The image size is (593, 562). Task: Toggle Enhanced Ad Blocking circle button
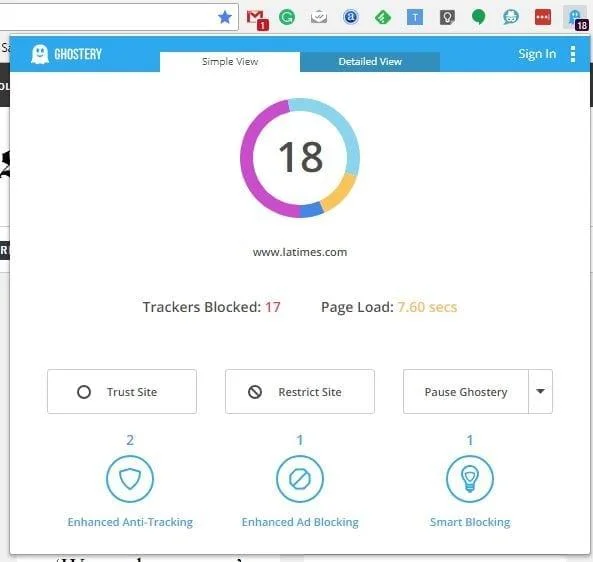[300, 479]
